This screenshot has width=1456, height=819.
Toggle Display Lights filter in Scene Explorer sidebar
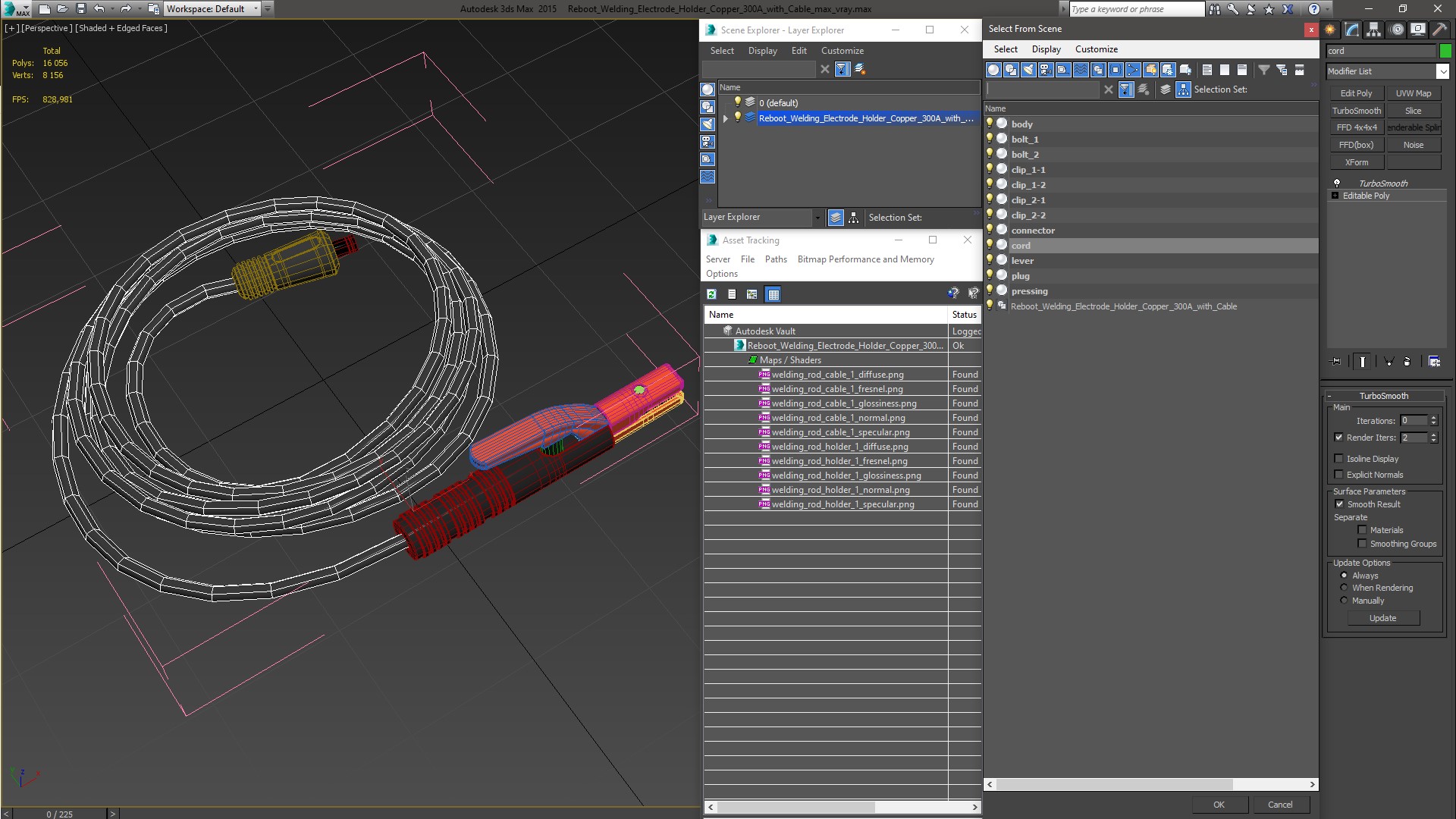(x=708, y=124)
